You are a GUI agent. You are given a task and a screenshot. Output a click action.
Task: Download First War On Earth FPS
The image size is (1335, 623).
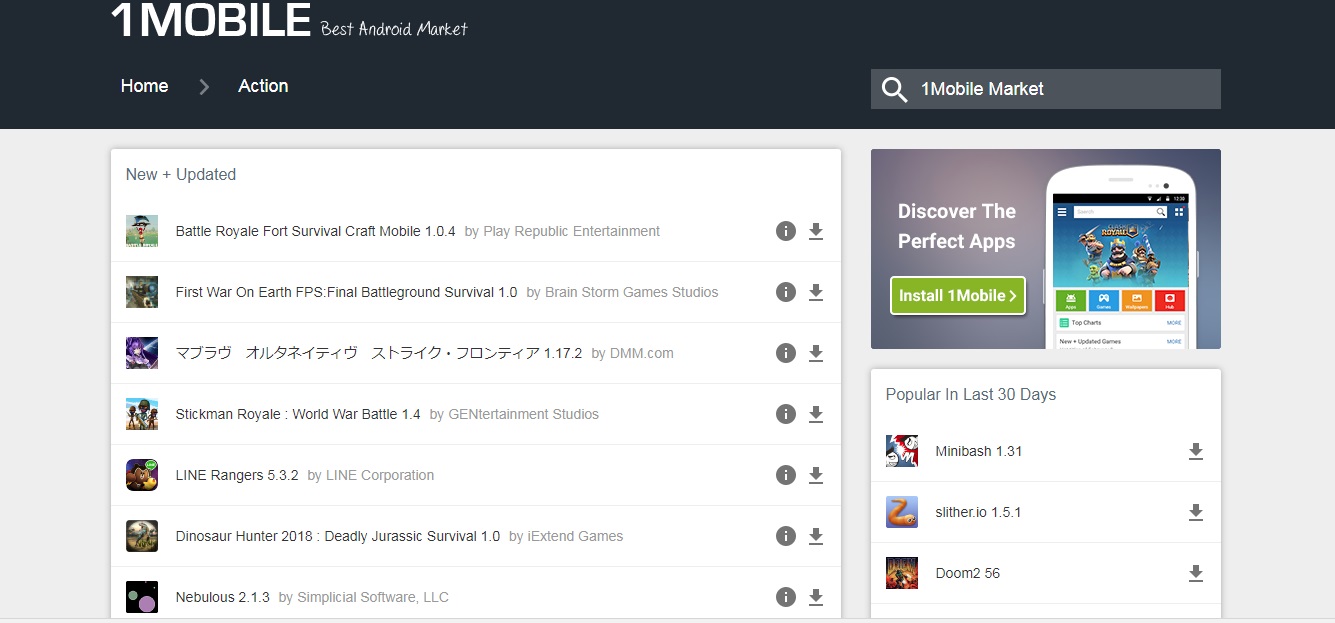[x=816, y=293]
